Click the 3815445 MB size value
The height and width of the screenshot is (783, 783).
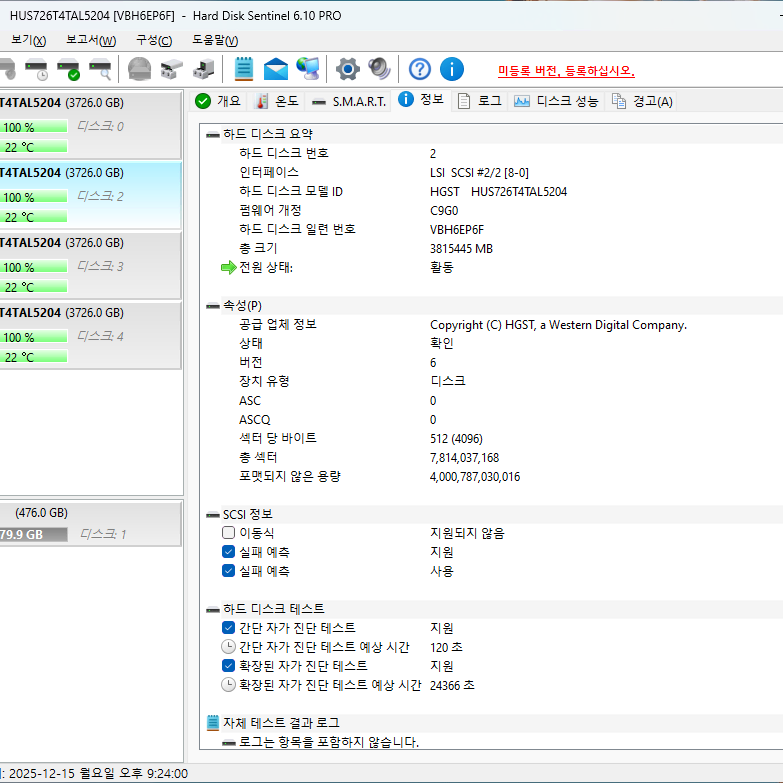[x=461, y=249]
